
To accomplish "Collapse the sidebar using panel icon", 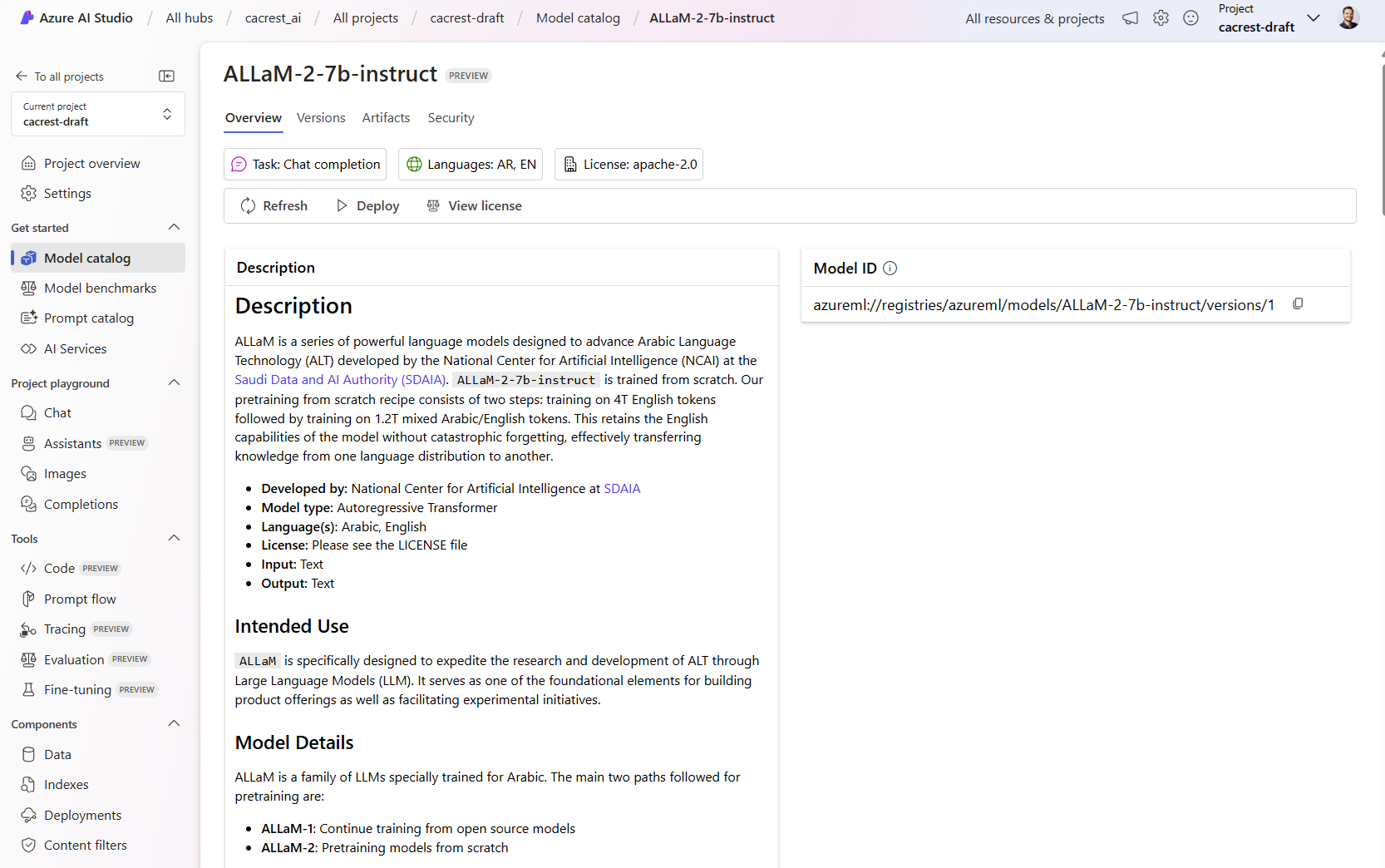I will point(167,76).
